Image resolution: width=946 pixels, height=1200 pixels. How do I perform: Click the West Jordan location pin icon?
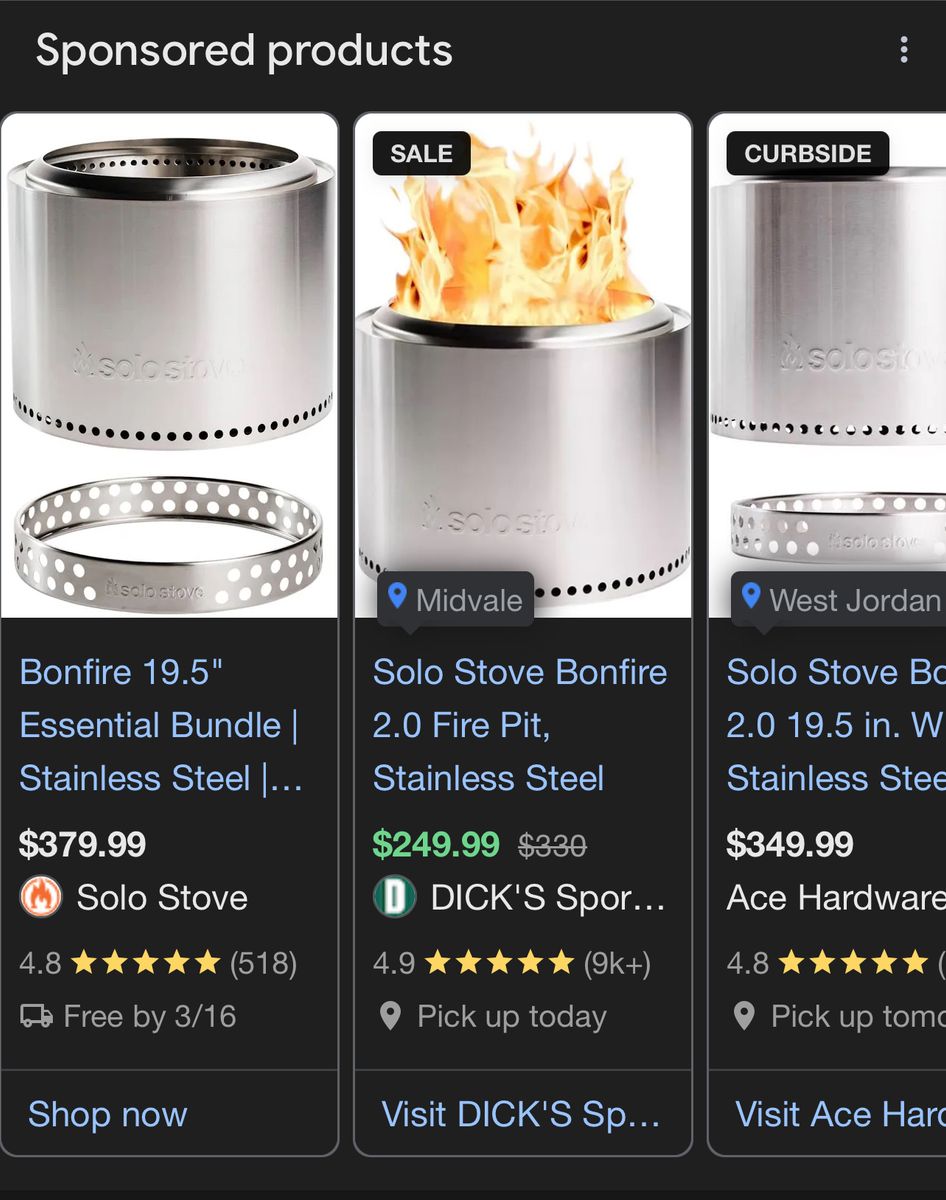(751, 598)
